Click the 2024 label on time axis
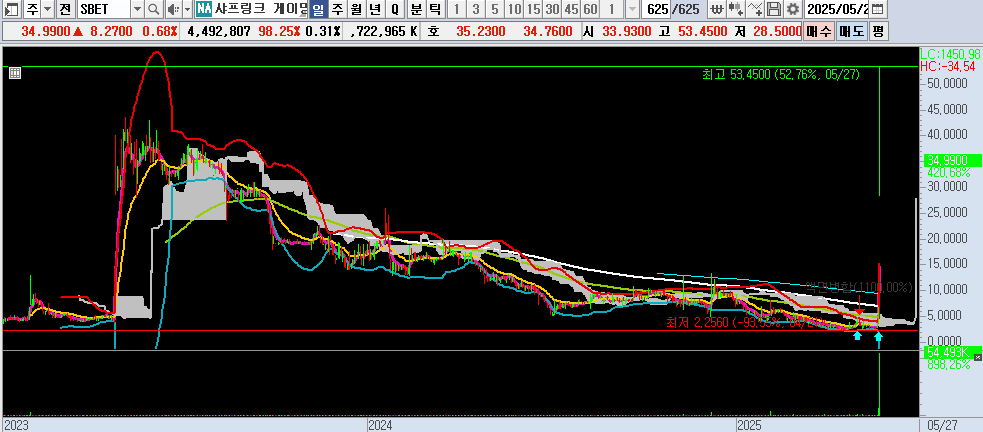Screen dimensions: 983x432 tap(381, 425)
